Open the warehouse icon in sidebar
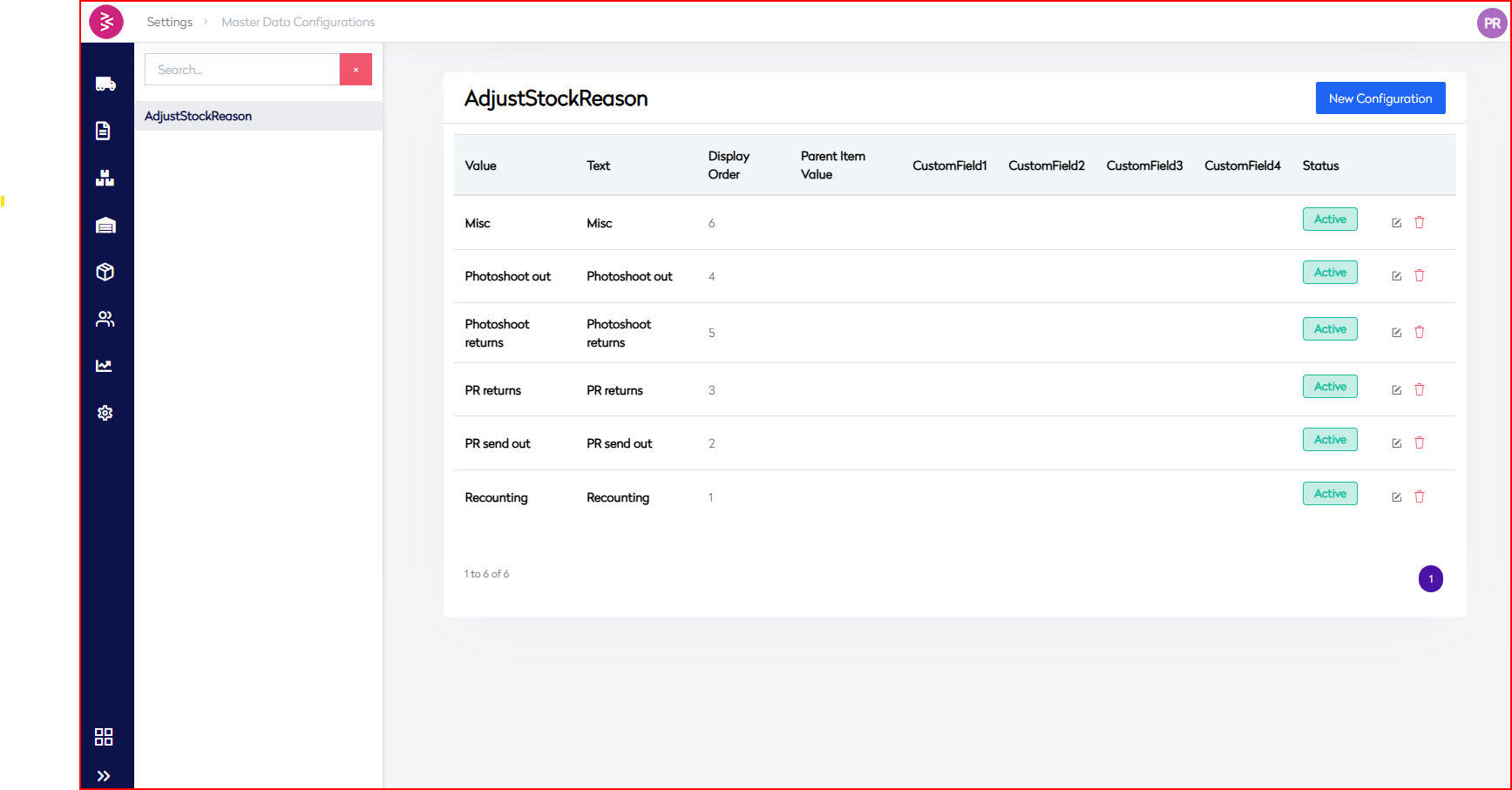 pyautogui.click(x=105, y=226)
